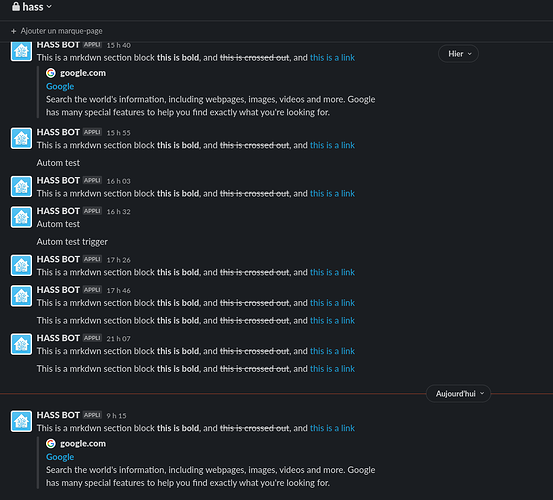Image resolution: width=553 pixels, height=500 pixels.
Task: Click the Google favicon in today's link preview
Action: coord(51,444)
